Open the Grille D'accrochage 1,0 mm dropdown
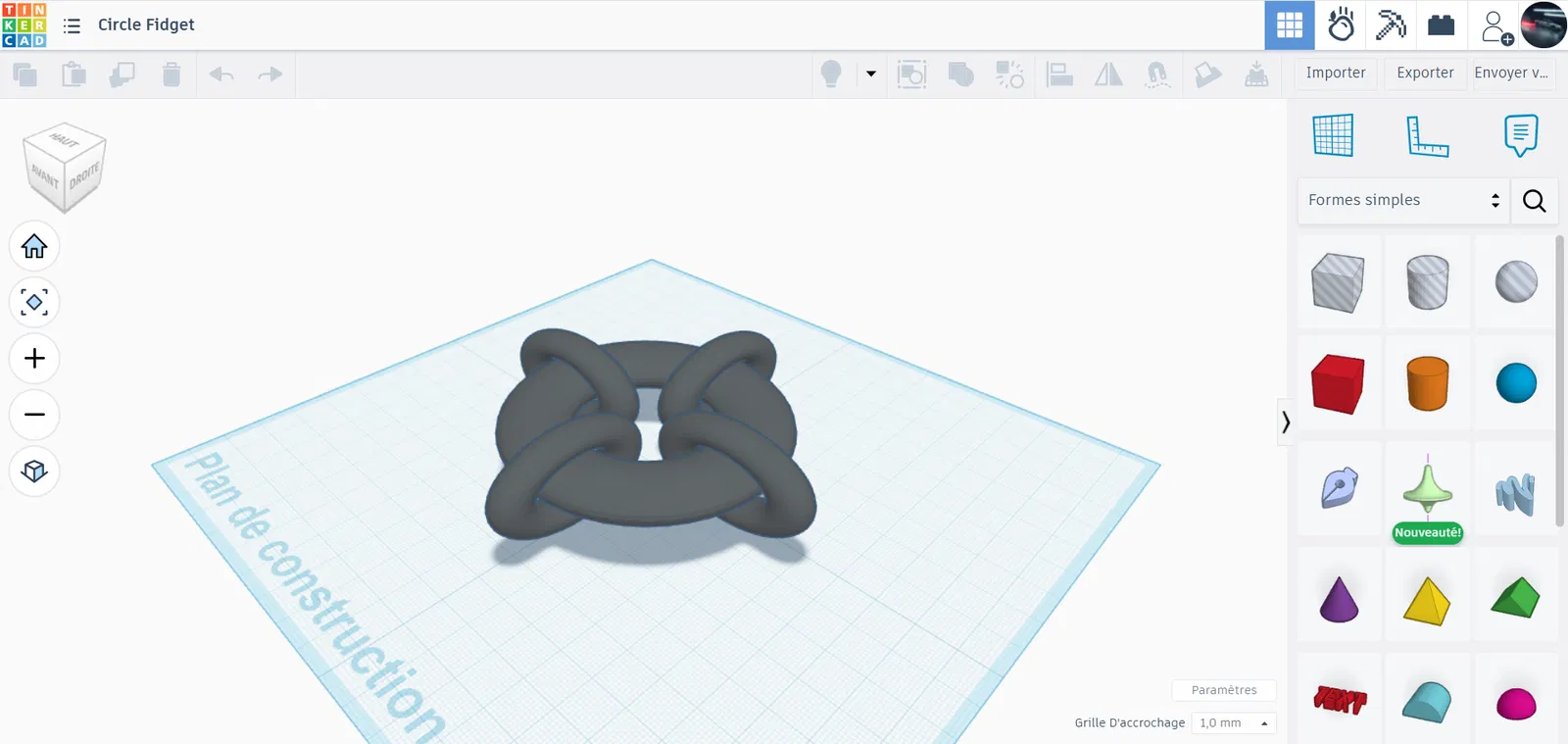This screenshot has height=744, width=1568. click(x=1233, y=722)
